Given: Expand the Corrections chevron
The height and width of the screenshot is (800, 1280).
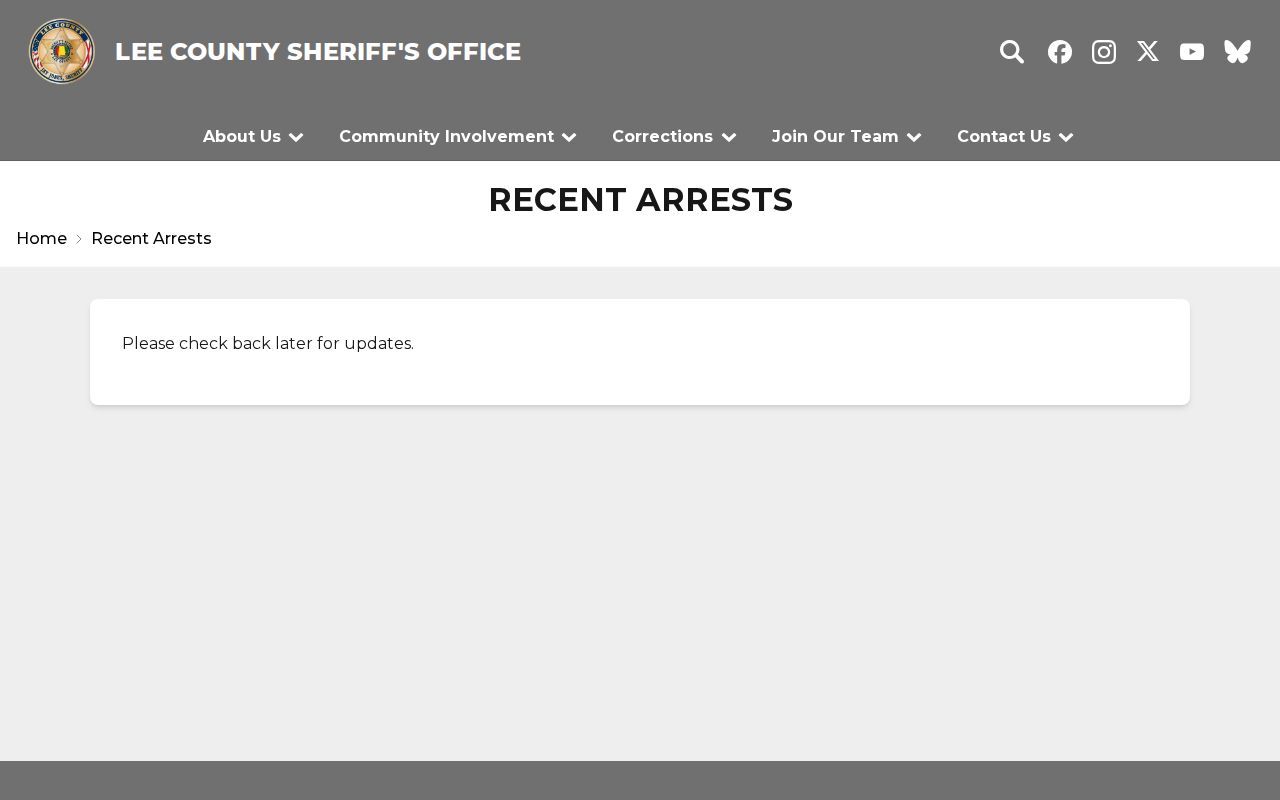Looking at the screenshot, I should coord(729,137).
